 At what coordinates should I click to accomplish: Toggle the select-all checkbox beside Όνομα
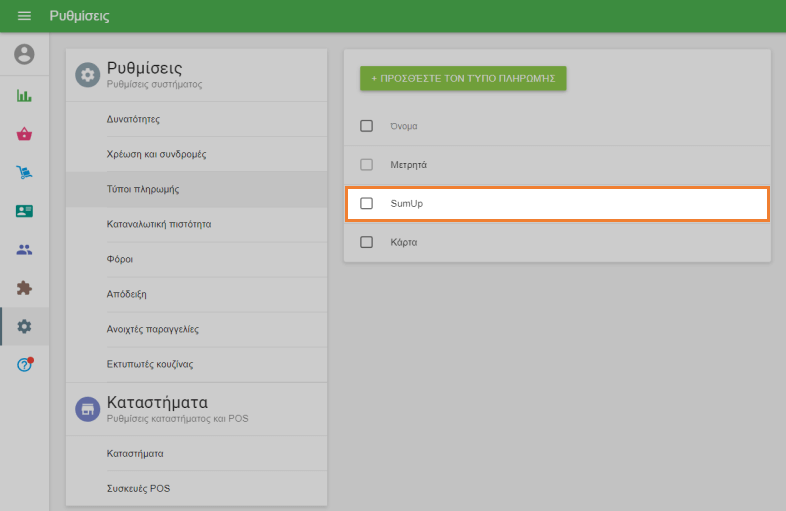pyautogui.click(x=366, y=126)
